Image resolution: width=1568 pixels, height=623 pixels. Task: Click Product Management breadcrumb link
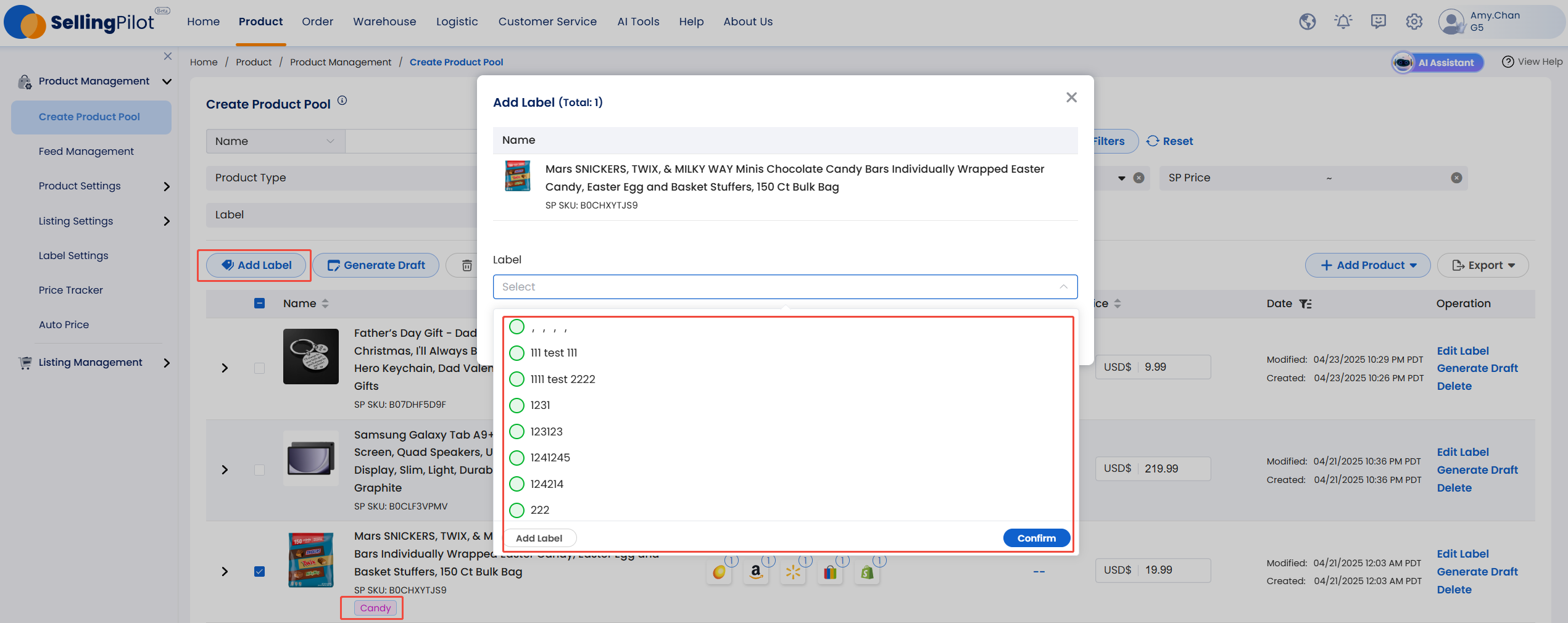341,62
